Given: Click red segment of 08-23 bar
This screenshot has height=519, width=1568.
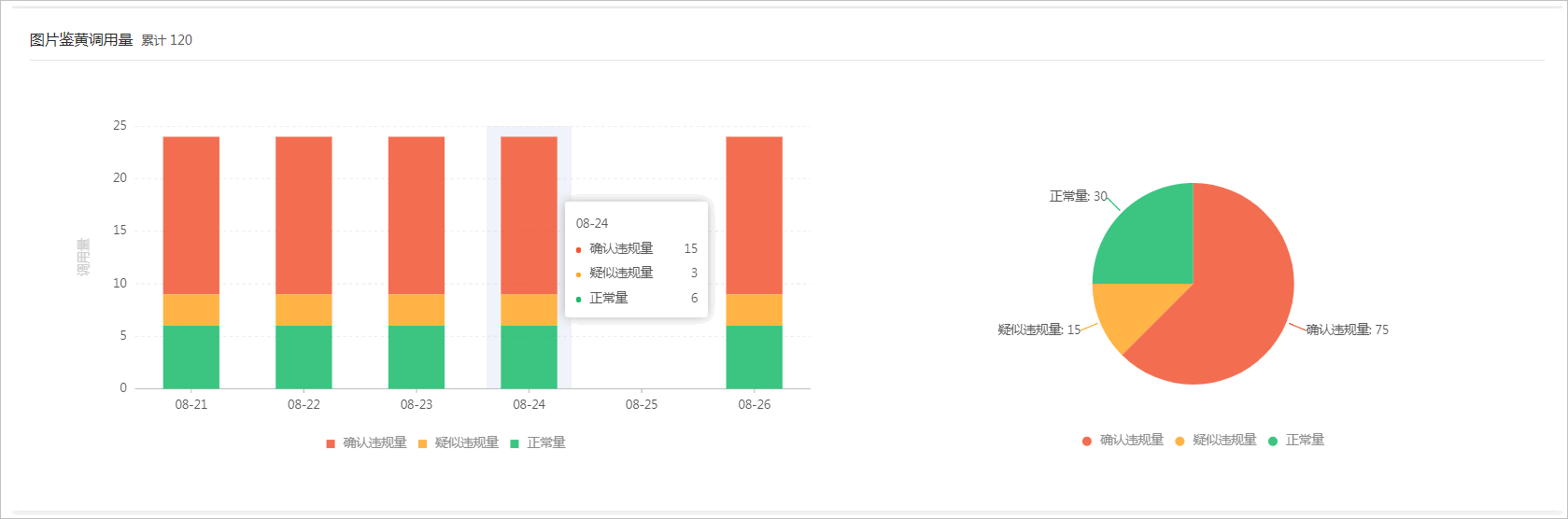Looking at the screenshot, I should [x=417, y=216].
